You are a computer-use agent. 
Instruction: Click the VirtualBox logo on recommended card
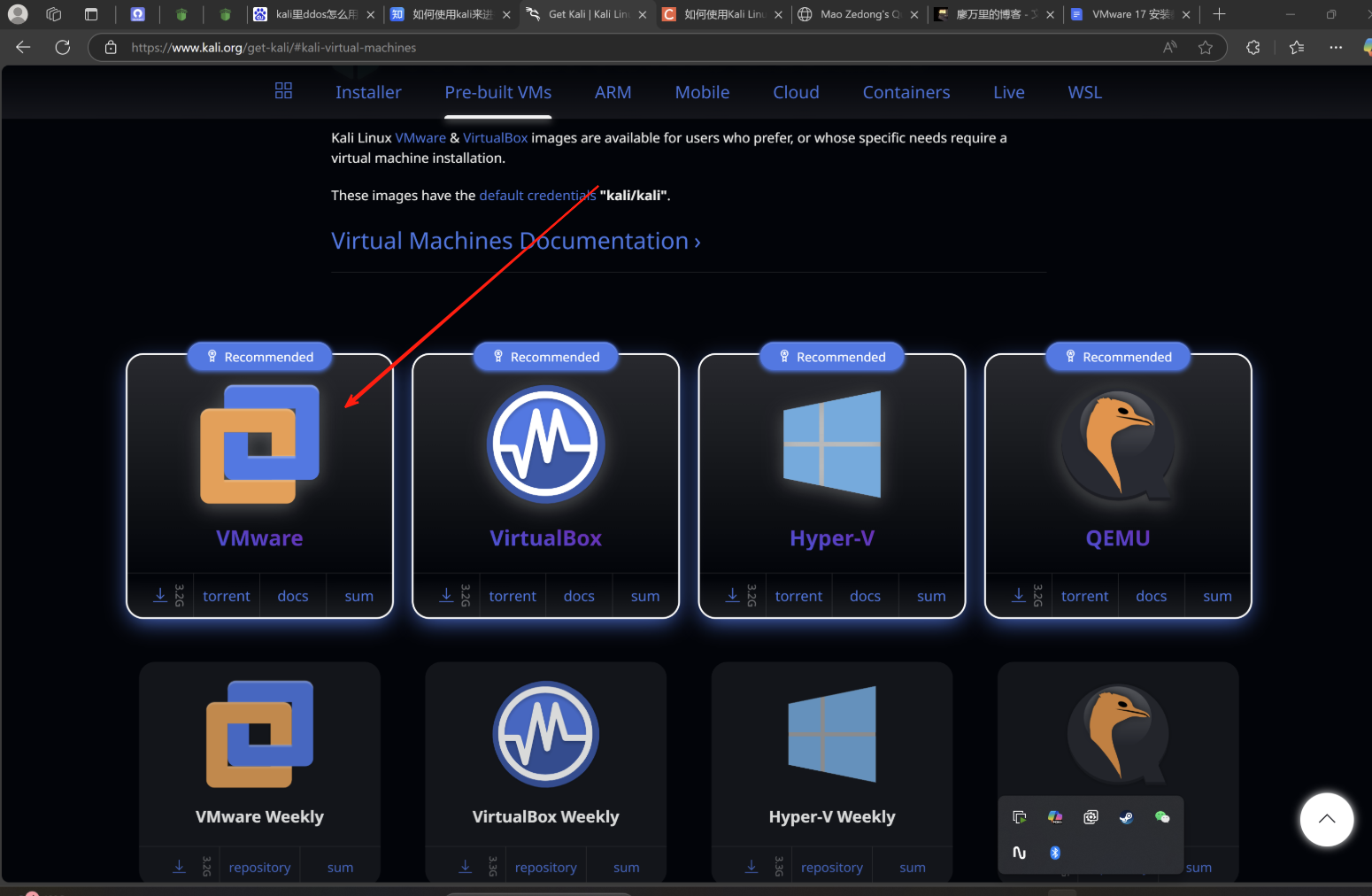pos(546,444)
